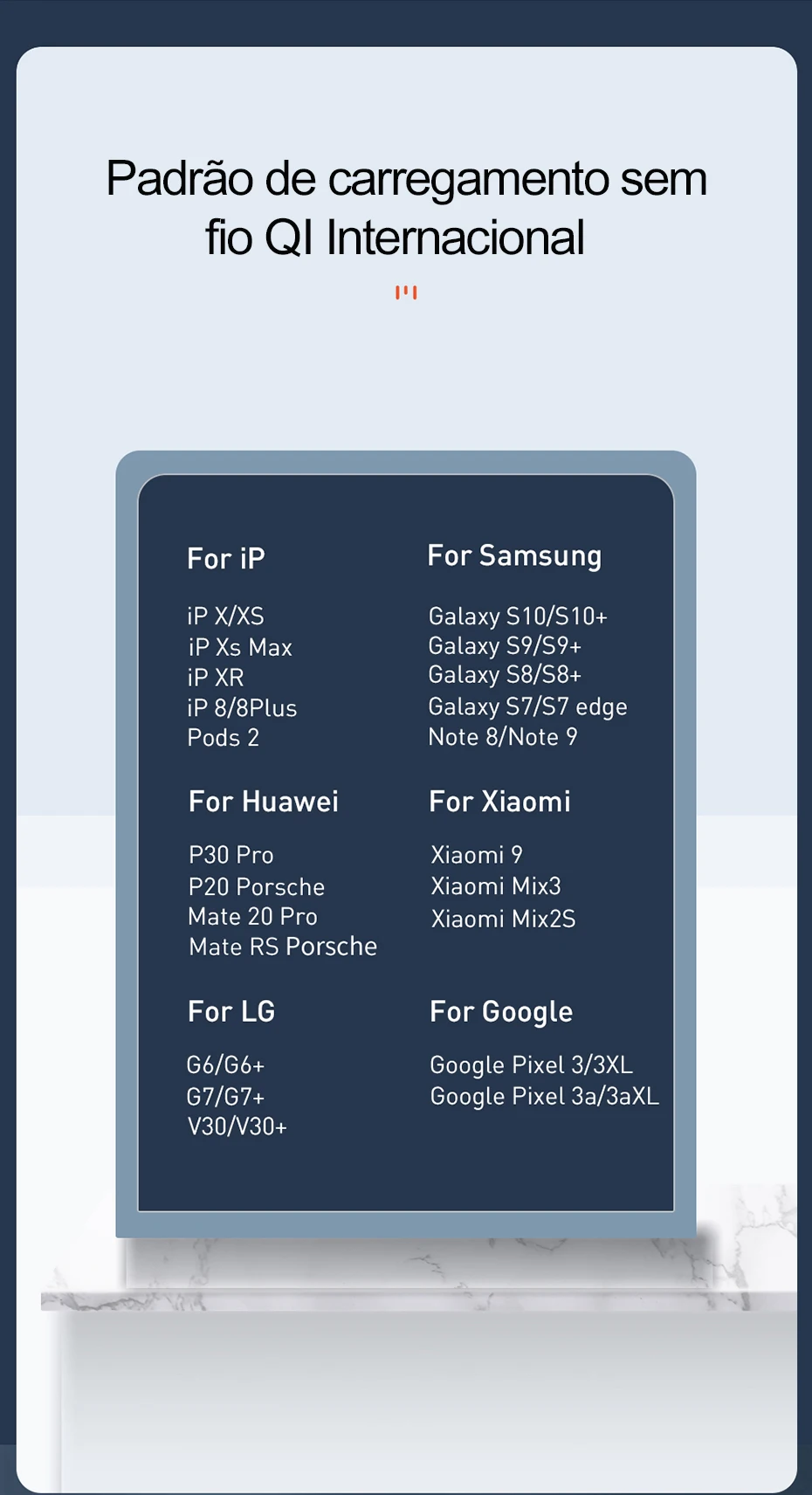
Task: Select the "Pods 2" entry
Action: (x=224, y=738)
